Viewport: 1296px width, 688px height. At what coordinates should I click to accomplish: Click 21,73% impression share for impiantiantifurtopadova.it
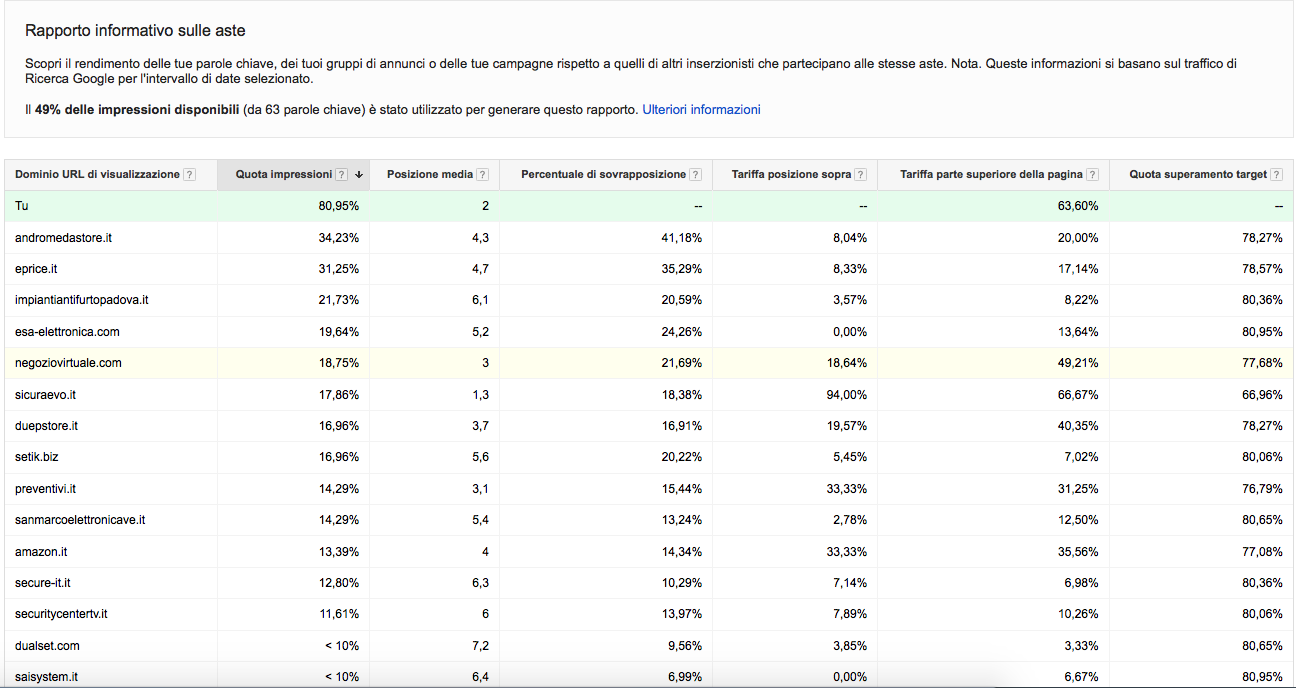point(338,300)
